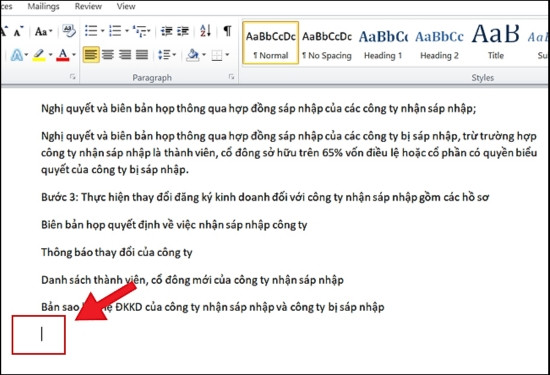This screenshot has width=550, height=375.
Task: Switch to the Mailings tab
Action: click(x=43, y=6)
